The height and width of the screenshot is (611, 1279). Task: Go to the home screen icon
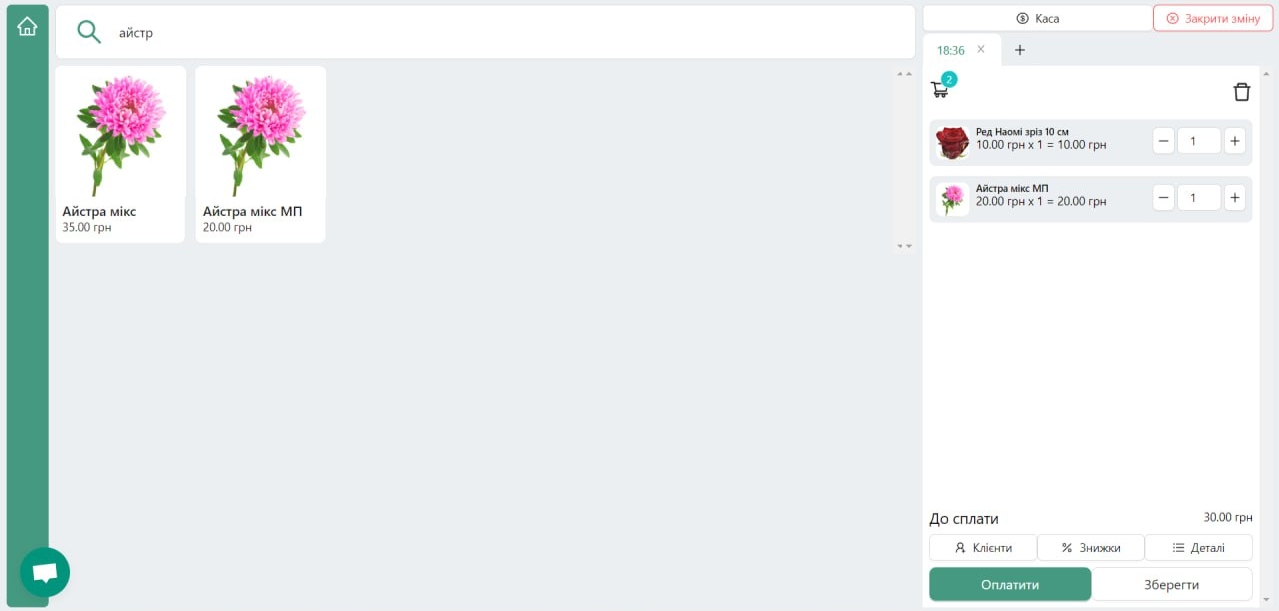coord(27,27)
